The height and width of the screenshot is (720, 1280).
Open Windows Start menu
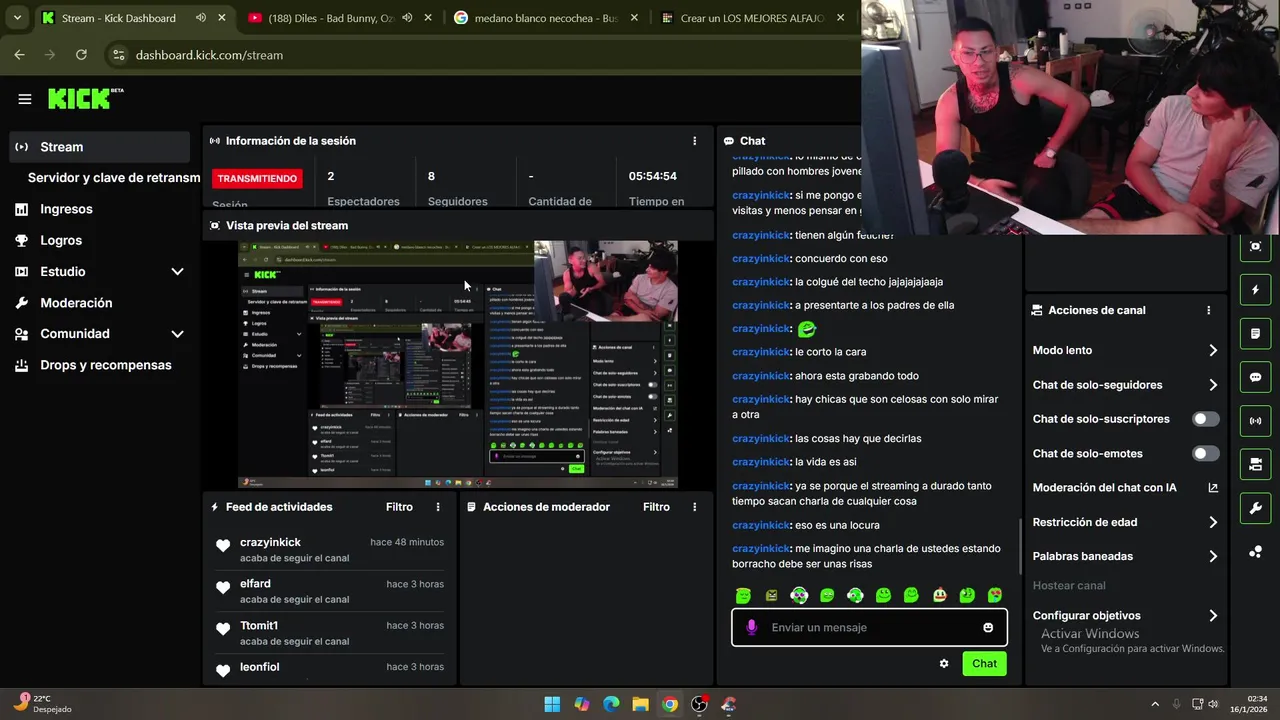(552, 704)
